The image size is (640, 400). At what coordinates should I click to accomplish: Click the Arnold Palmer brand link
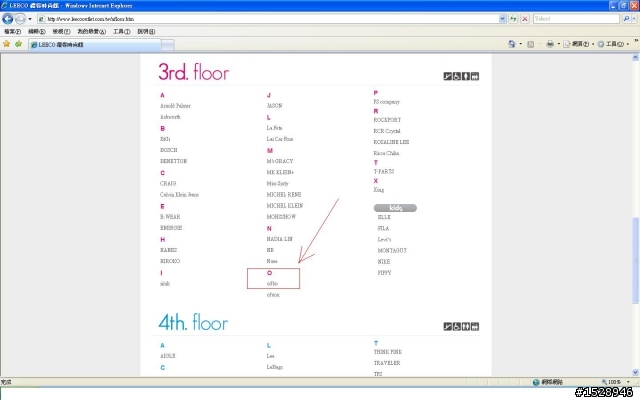pyautogui.click(x=175, y=106)
